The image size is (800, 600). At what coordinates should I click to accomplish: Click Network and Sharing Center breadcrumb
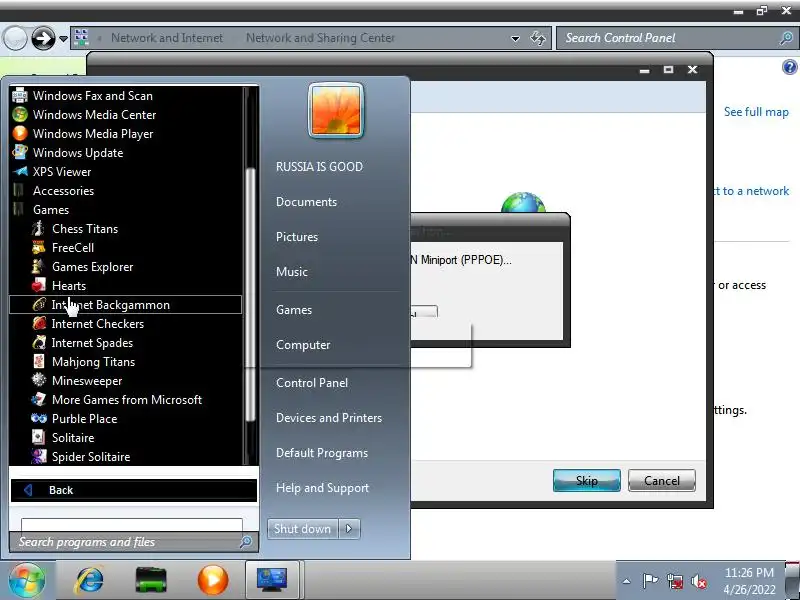tap(320, 38)
